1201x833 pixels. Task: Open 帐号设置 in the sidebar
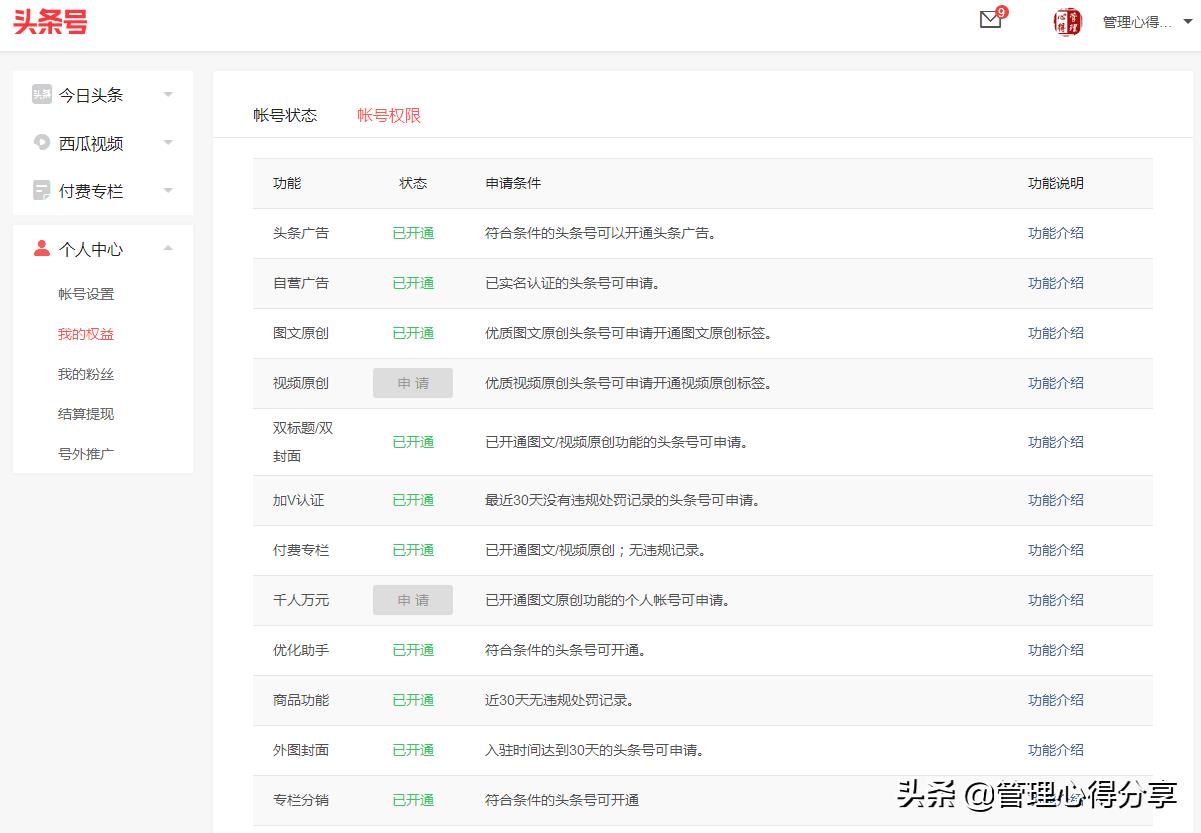click(x=86, y=294)
